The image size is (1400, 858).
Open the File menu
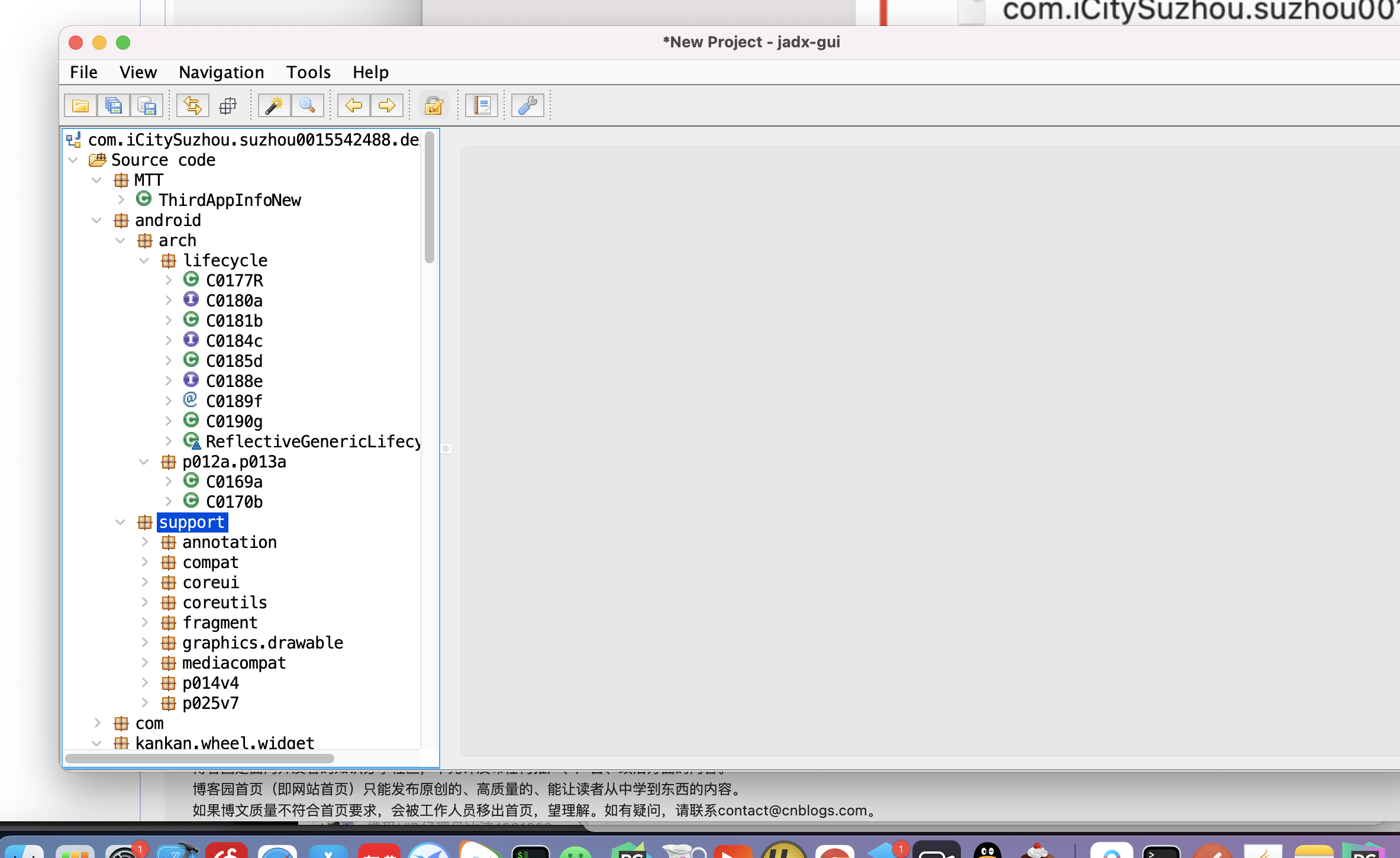(83, 72)
